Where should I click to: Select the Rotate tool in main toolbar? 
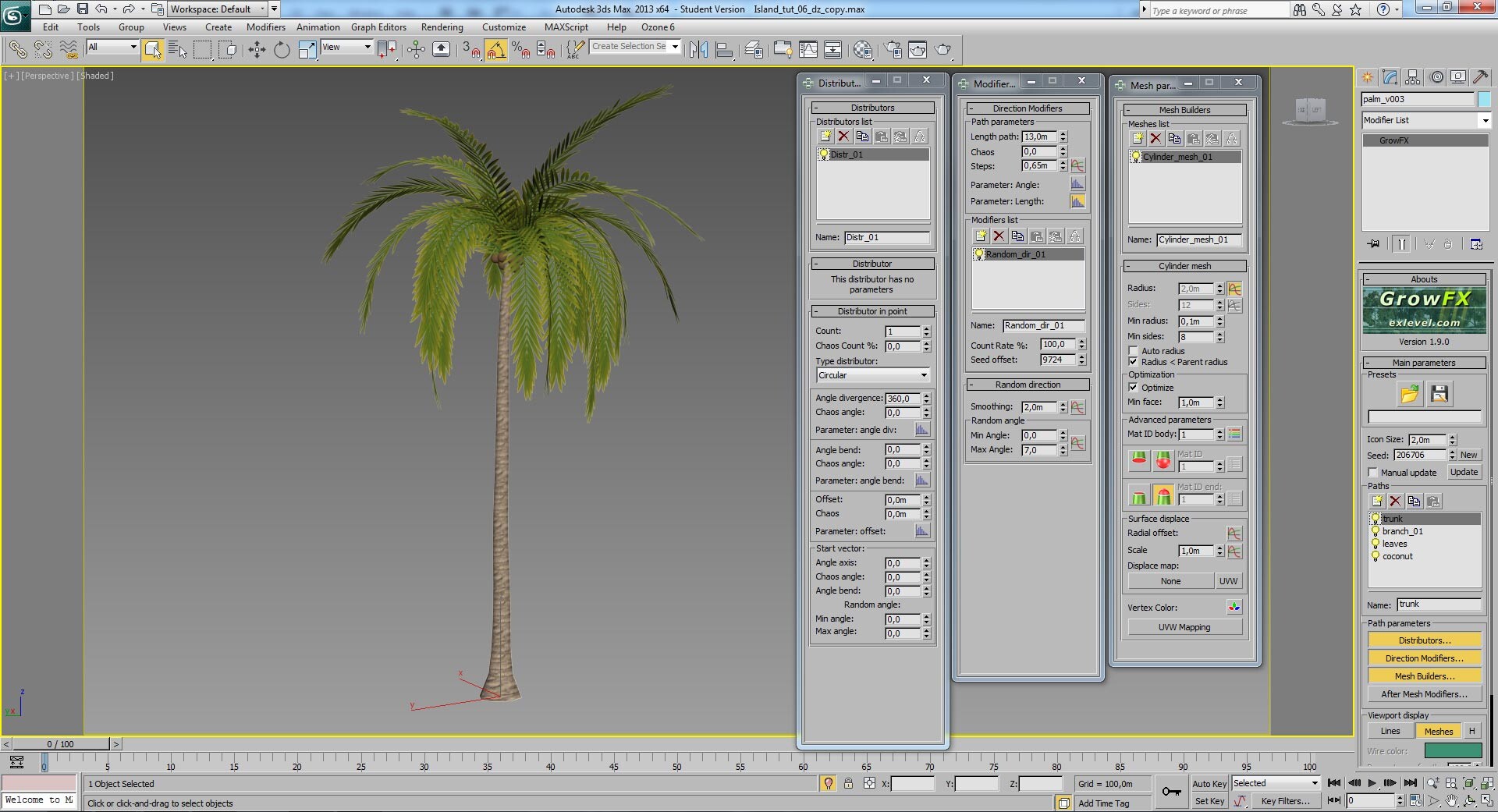pyautogui.click(x=282, y=50)
